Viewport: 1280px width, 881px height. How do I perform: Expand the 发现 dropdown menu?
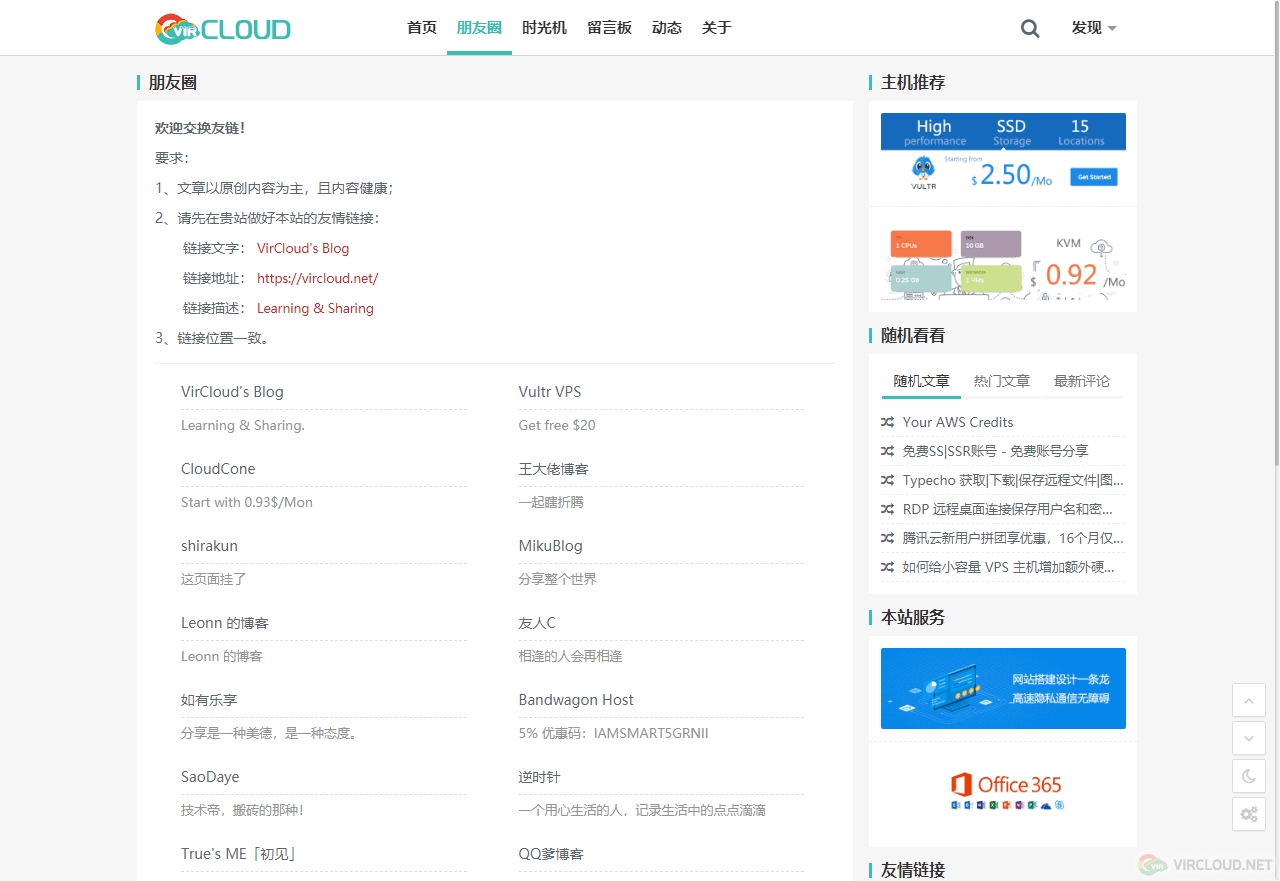tap(1094, 28)
